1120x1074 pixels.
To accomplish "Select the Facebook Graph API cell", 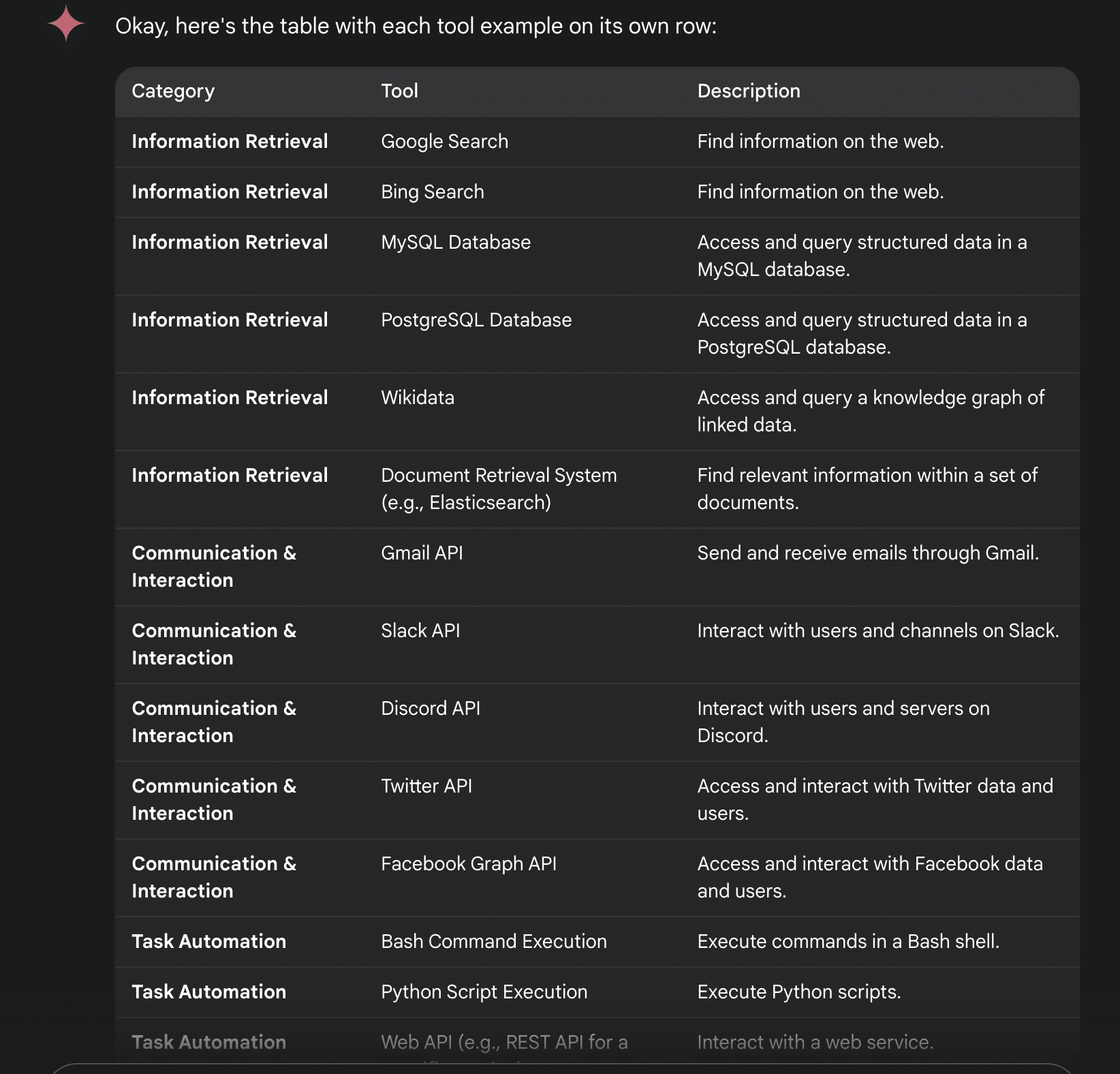I will tap(468, 864).
